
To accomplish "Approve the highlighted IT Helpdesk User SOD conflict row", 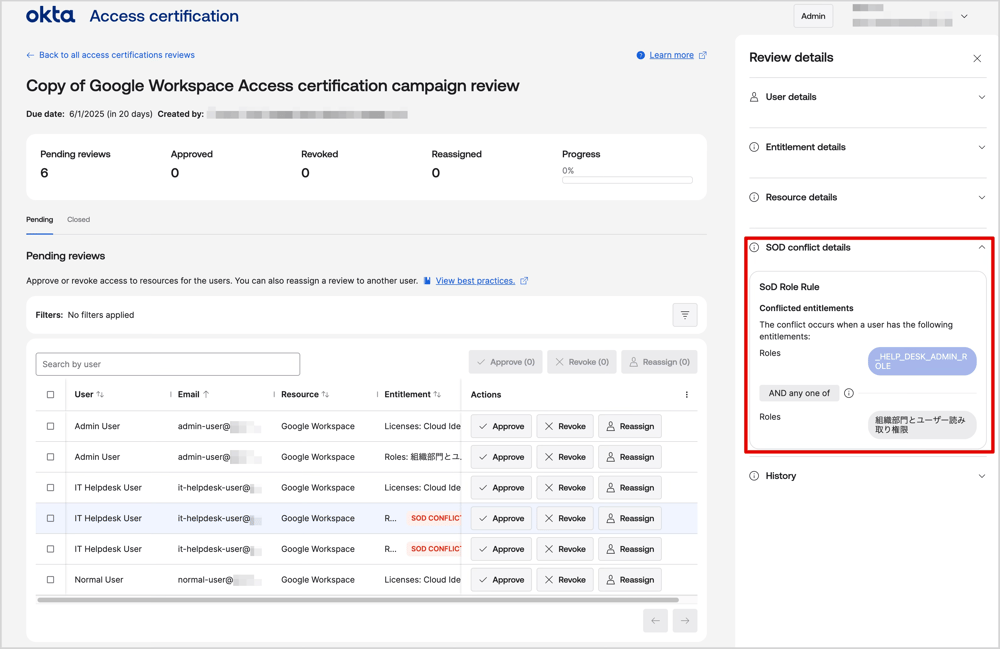I will (501, 518).
